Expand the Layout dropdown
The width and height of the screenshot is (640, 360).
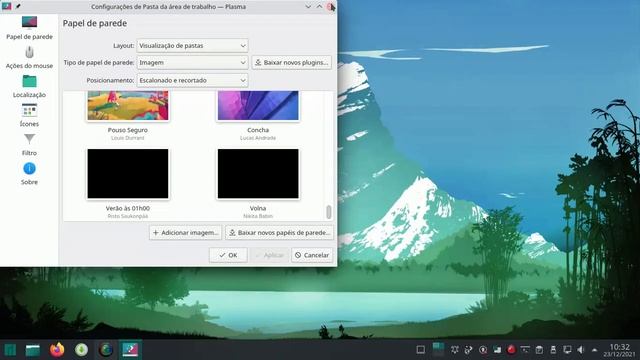pyautogui.click(x=192, y=46)
